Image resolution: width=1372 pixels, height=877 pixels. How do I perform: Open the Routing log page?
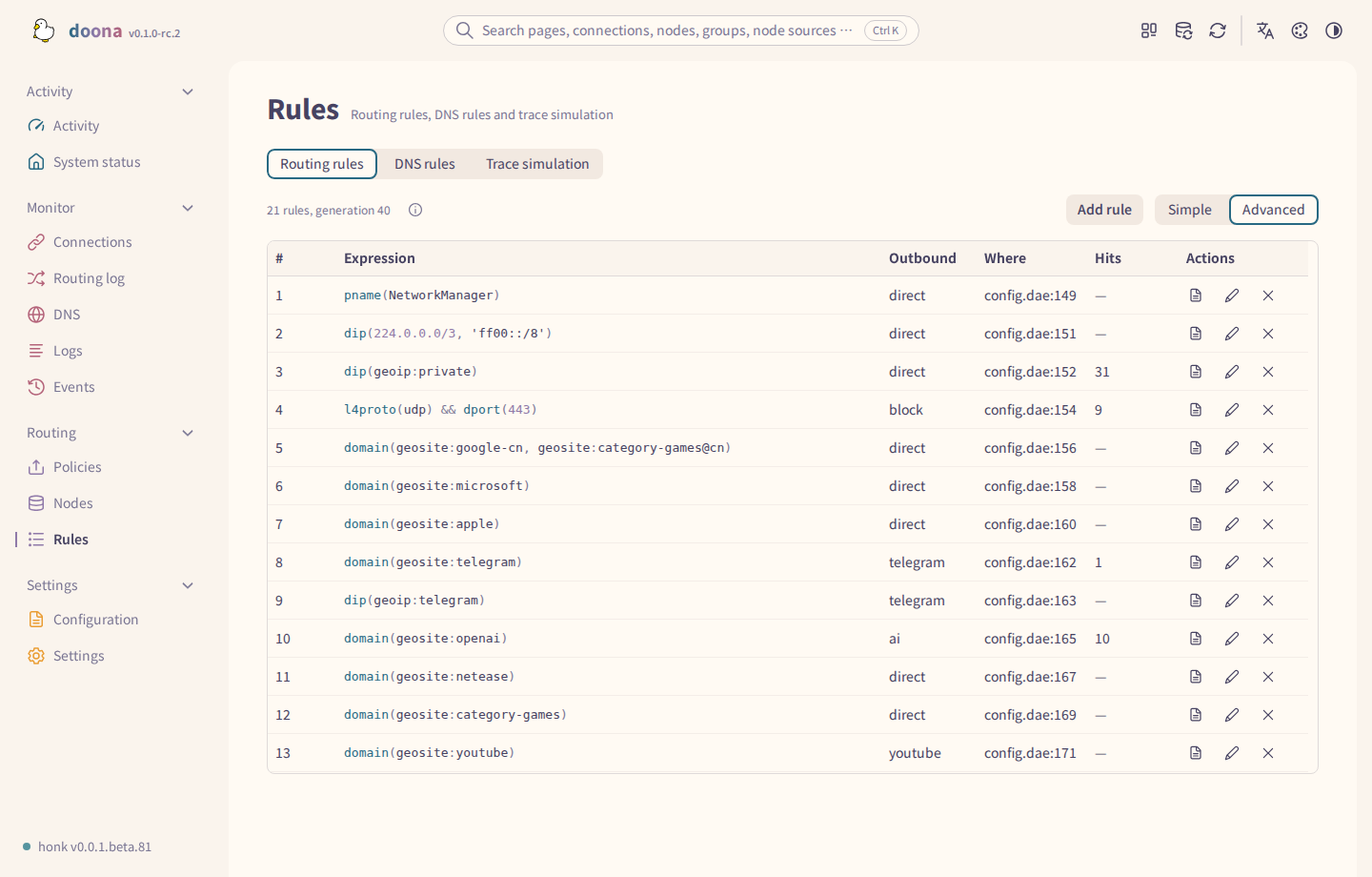tap(111, 278)
